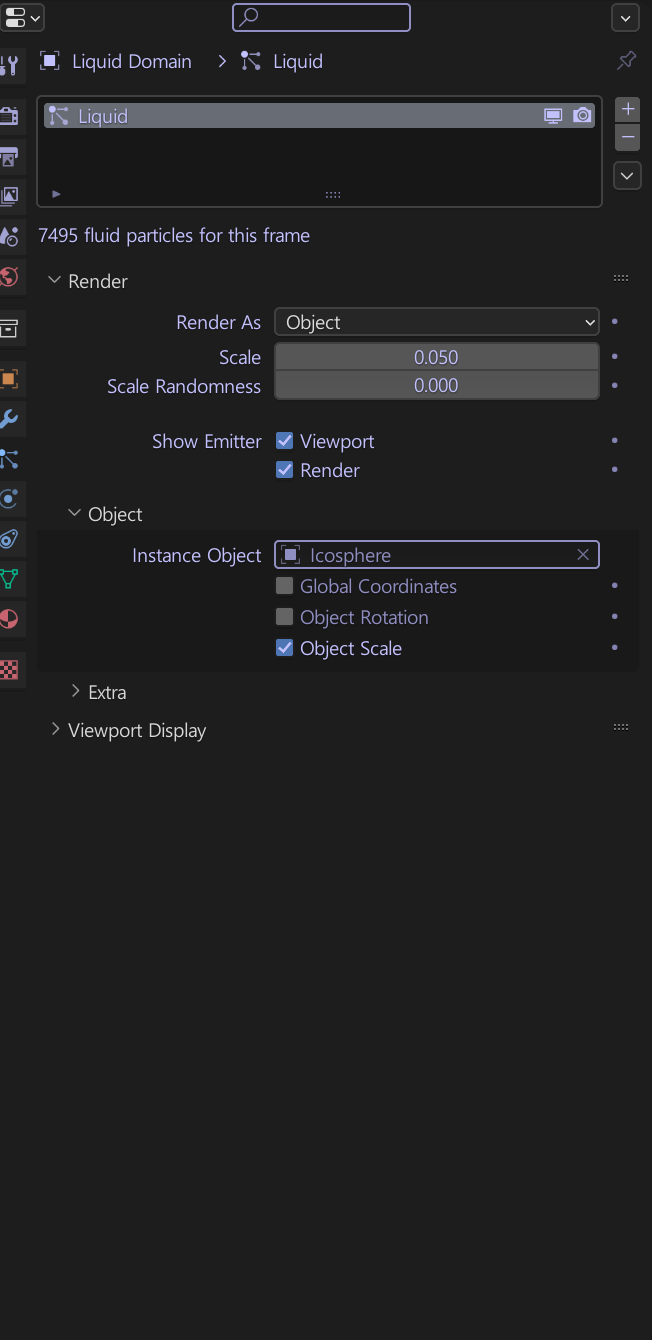Collapse the Render panel
This screenshot has width=652, height=1340.
[x=55, y=281]
